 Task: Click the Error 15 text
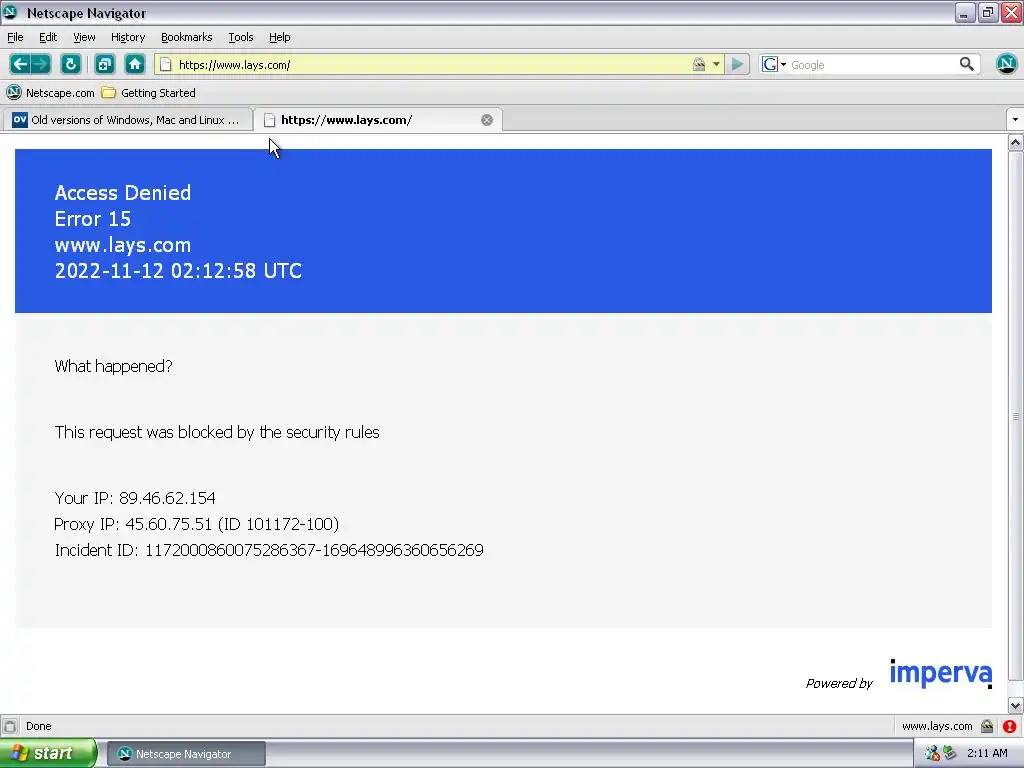click(x=93, y=219)
